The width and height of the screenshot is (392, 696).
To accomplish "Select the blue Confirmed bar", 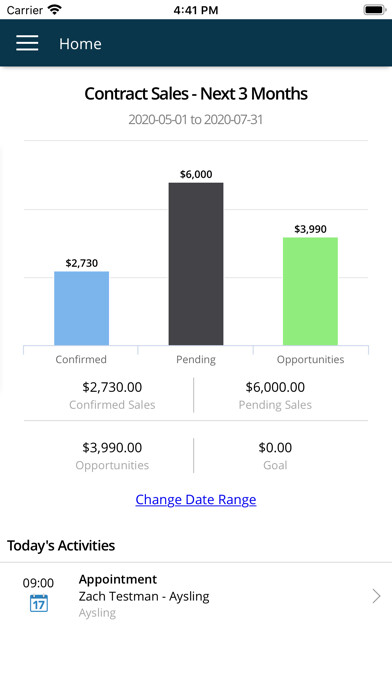I will (x=81, y=308).
